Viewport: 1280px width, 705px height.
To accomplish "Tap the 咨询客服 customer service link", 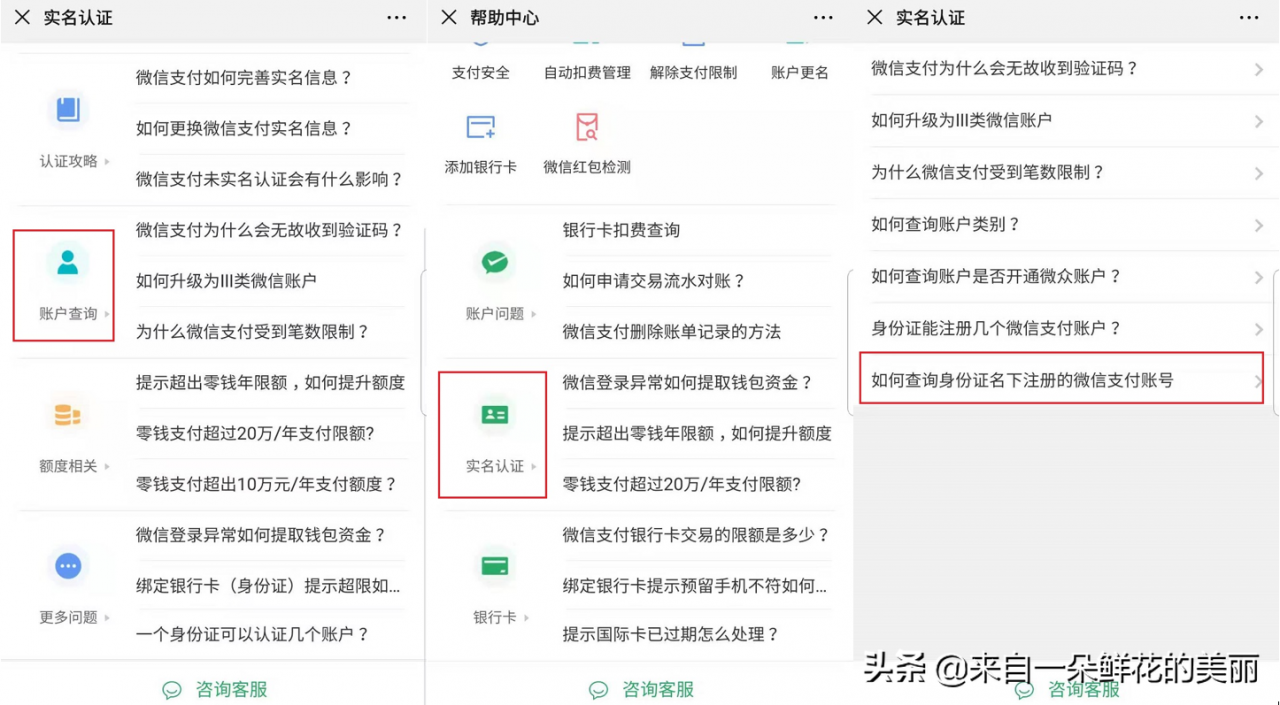I will pos(214,689).
